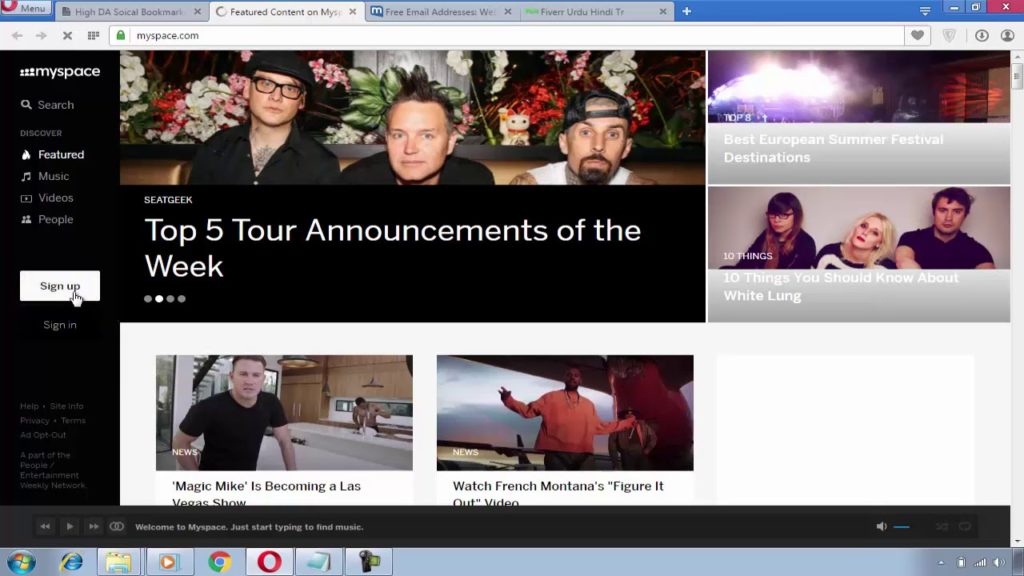Open the user account icon in toolbar
The width and height of the screenshot is (1024, 576).
pos(1007,35)
